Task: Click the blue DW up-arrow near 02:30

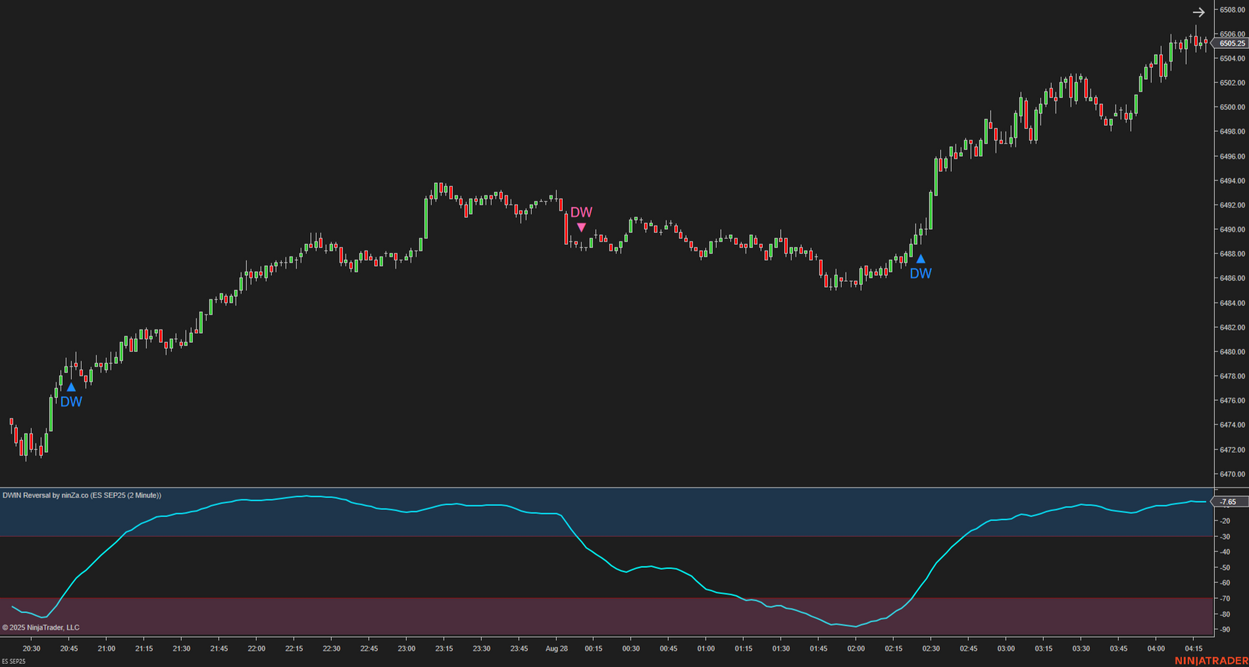Action: tap(920, 259)
